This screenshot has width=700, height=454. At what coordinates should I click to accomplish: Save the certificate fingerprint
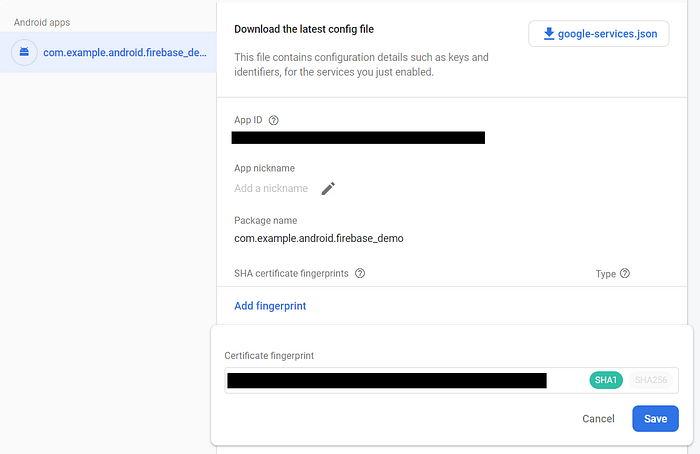(655, 419)
